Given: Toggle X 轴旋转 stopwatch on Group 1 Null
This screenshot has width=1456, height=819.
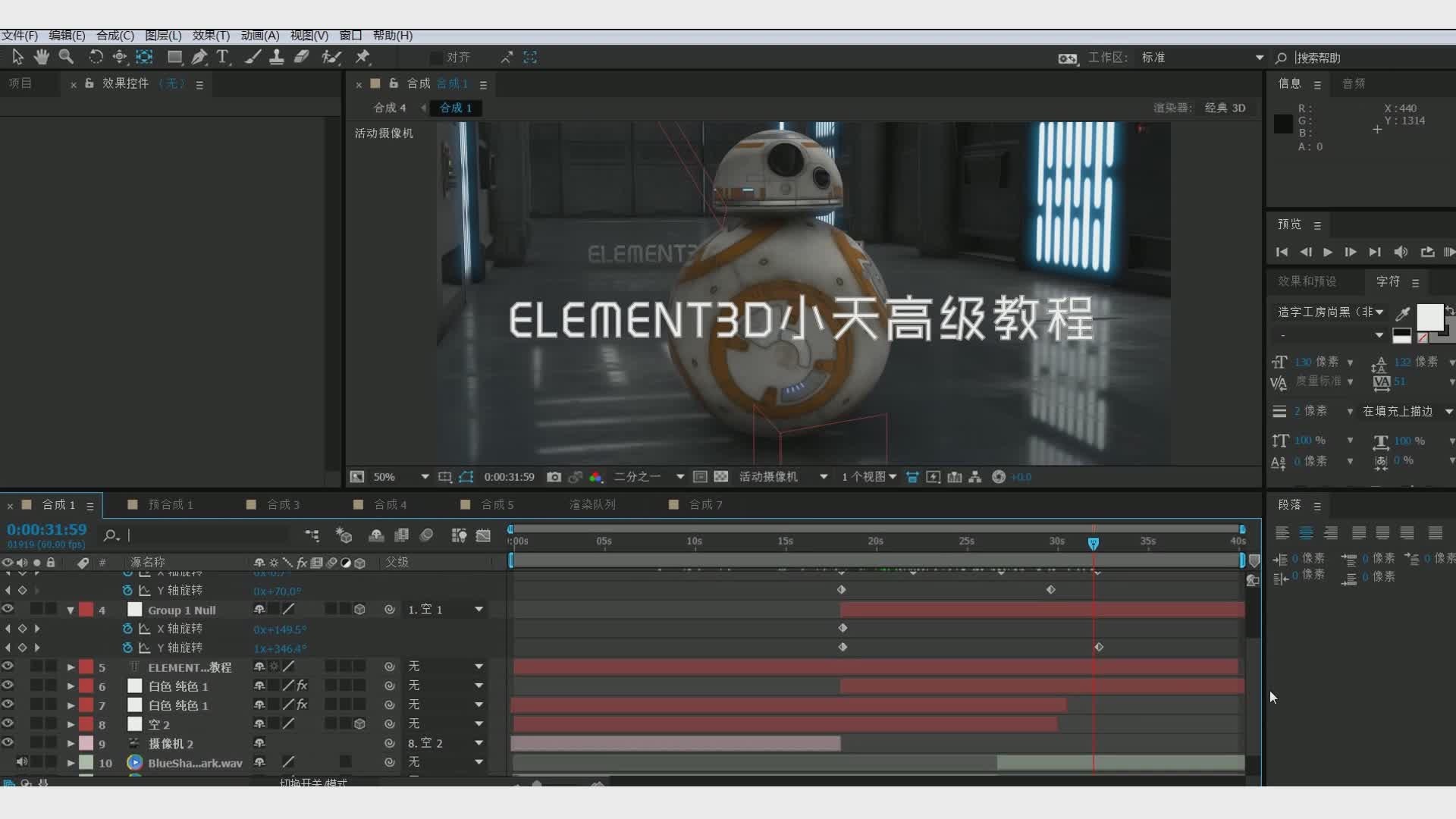Looking at the screenshot, I should (x=127, y=629).
